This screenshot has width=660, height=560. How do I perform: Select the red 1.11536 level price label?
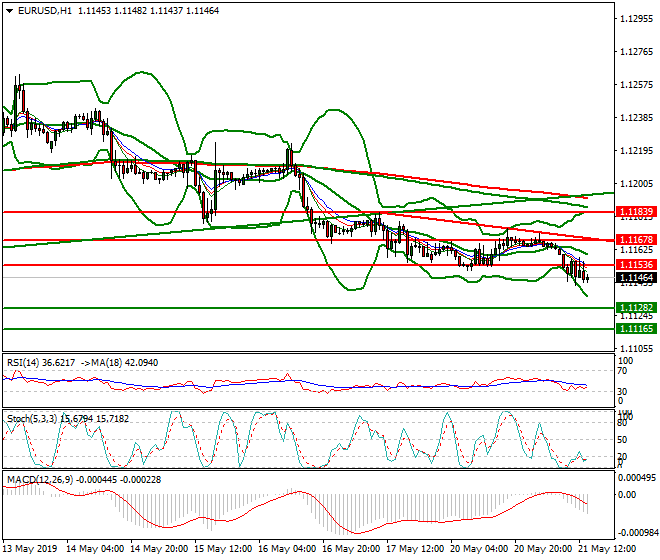click(636, 265)
